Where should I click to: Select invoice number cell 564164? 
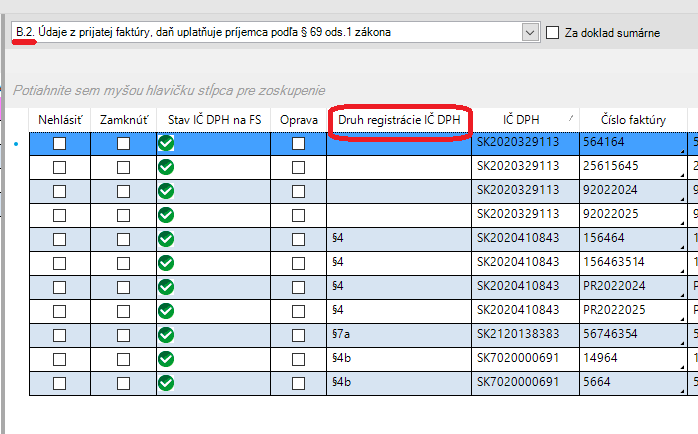(633, 143)
